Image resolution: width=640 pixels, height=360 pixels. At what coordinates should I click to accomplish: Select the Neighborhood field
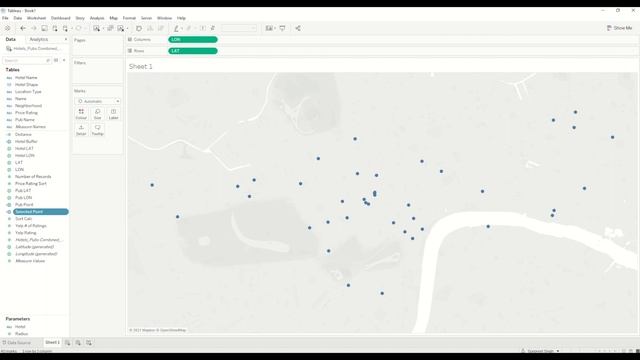[28, 106]
